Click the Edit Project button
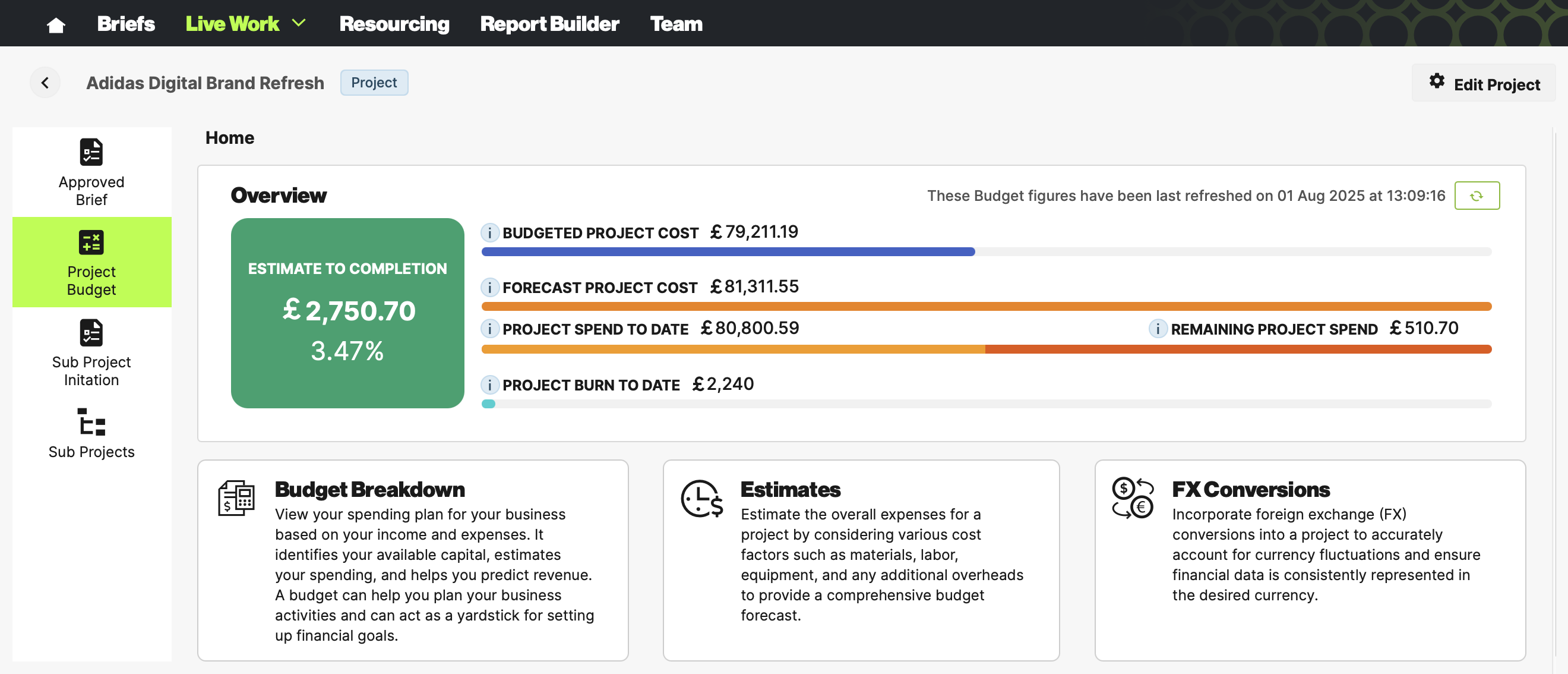The image size is (1568, 674). coord(1484,83)
